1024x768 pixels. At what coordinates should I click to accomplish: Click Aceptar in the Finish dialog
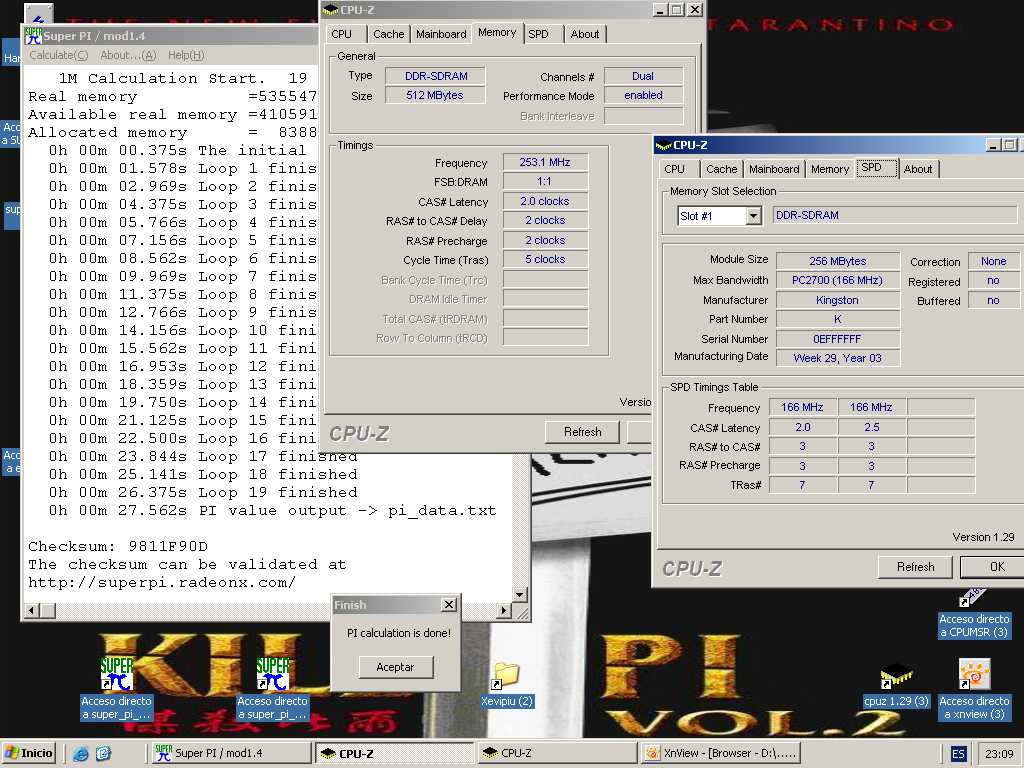coord(395,667)
